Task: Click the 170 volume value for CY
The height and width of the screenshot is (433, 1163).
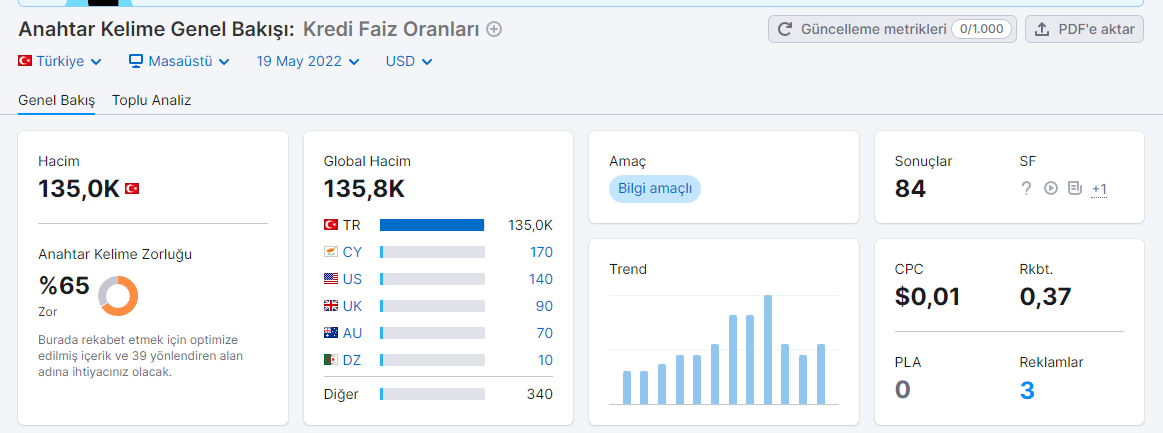Action: click(x=541, y=252)
